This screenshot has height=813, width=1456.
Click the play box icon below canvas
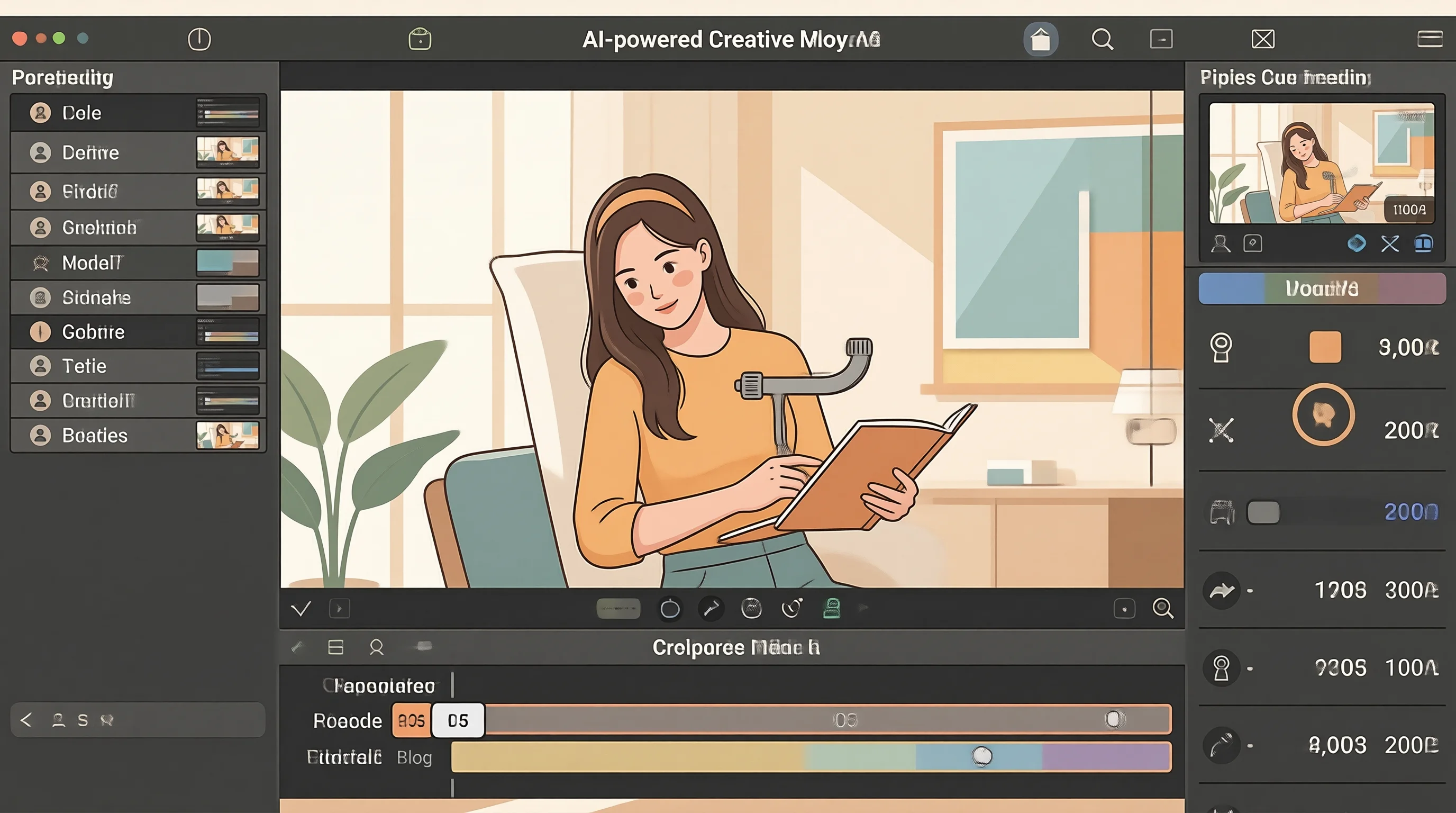339,608
